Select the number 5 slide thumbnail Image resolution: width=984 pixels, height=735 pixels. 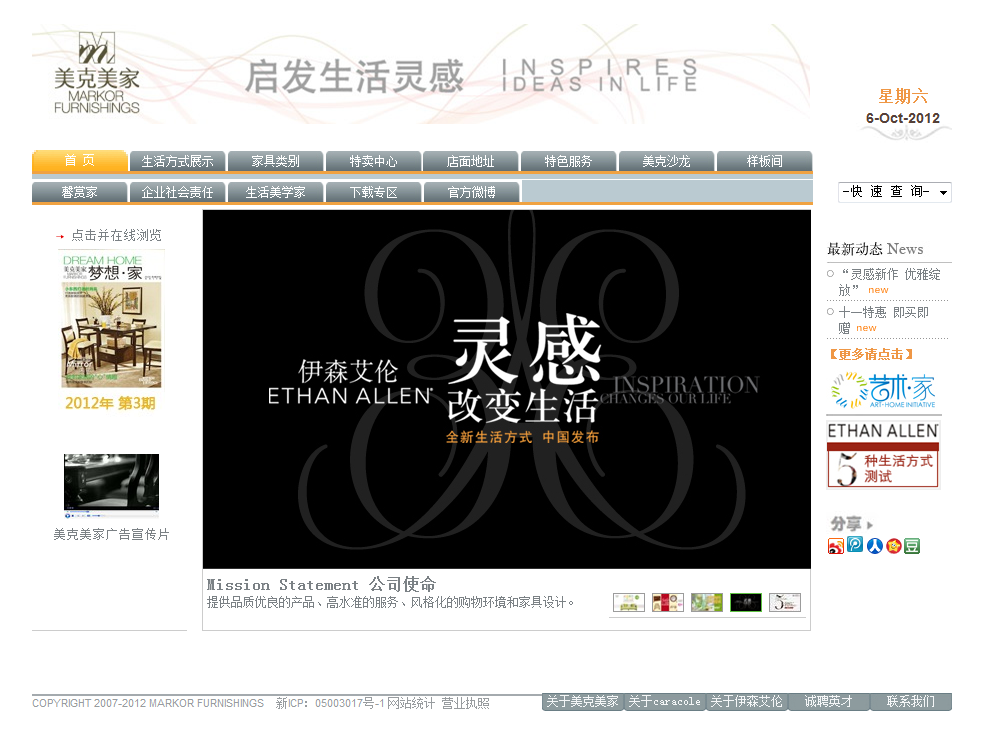(785, 603)
